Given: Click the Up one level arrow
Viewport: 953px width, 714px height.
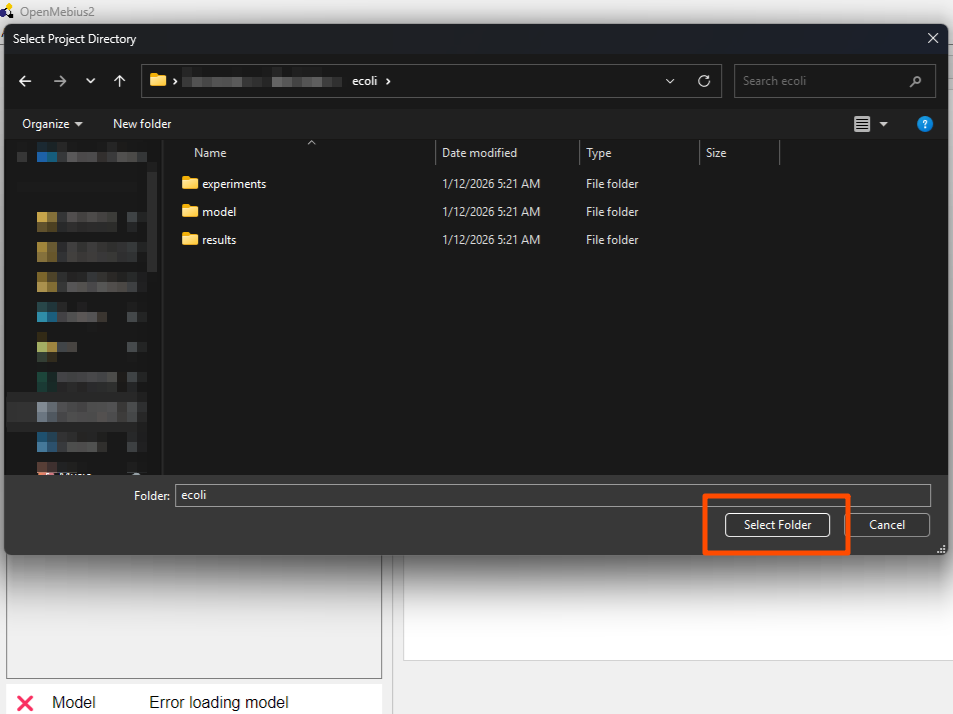Looking at the screenshot, I should click(120, 81).
